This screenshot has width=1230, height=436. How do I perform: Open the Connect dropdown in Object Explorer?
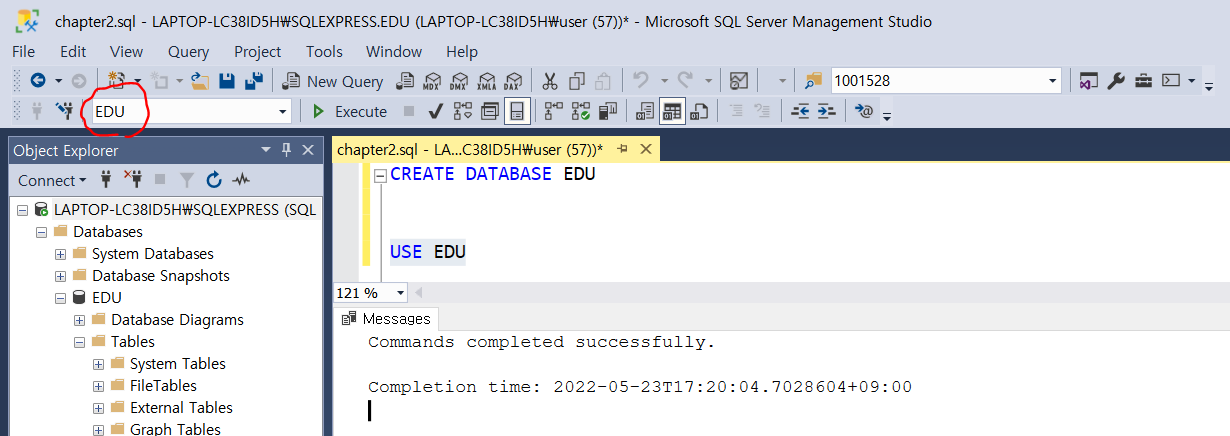[x=52, y=180]
